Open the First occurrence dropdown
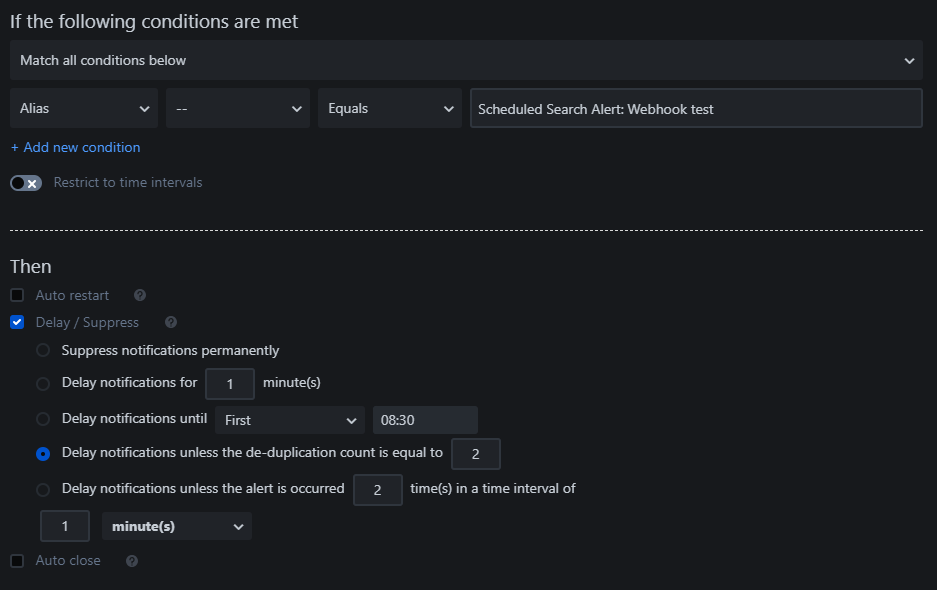Screen dimensions: 937x590 coord(290,421)
